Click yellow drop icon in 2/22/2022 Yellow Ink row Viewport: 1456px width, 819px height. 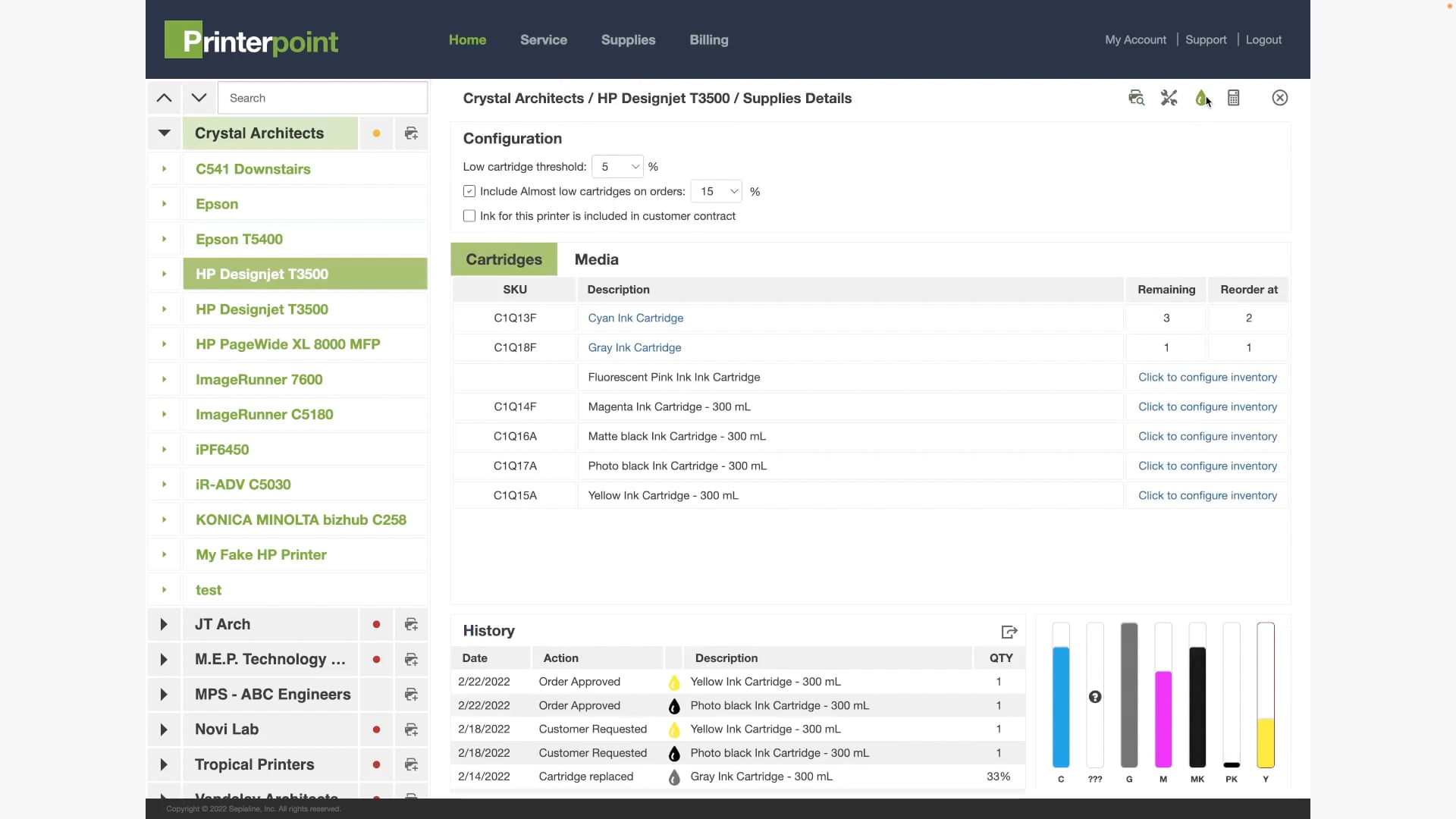(674, 682)
